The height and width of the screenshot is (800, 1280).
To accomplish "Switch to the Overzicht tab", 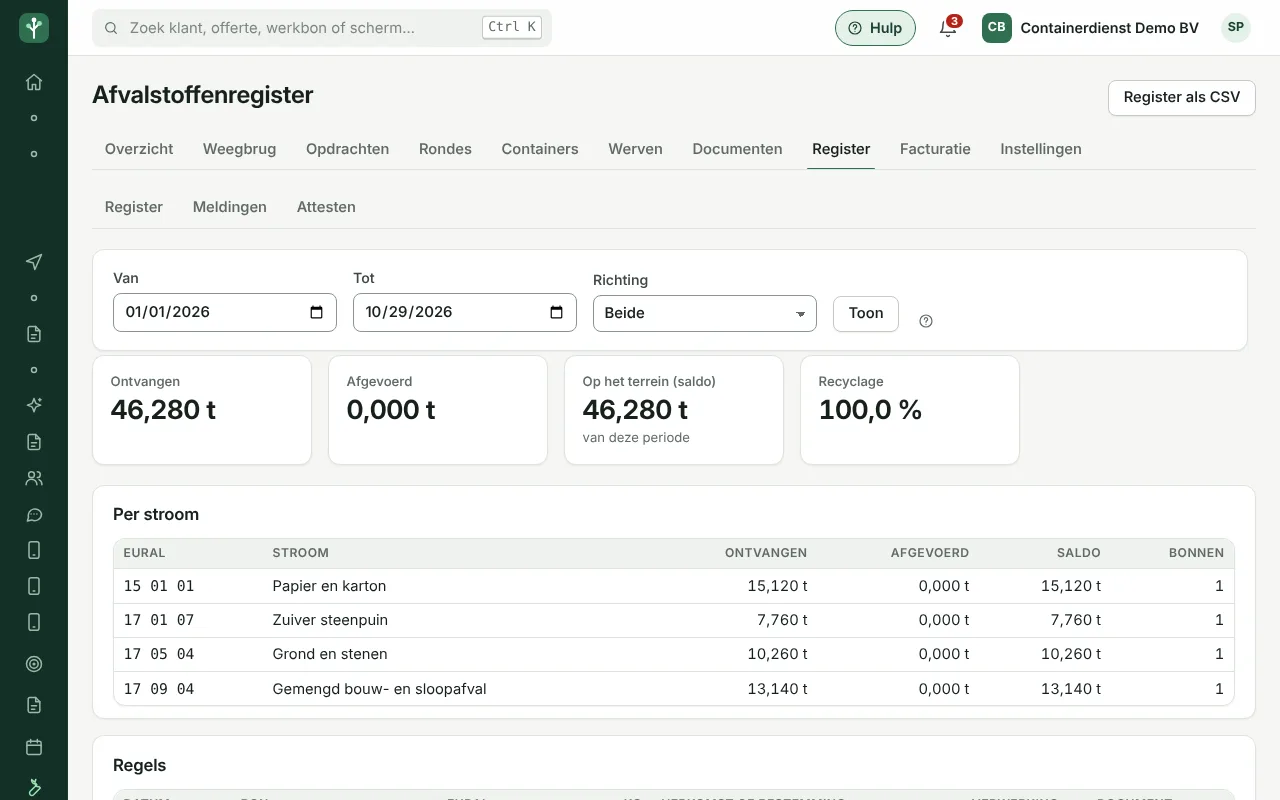I will (x=139, y=149).
